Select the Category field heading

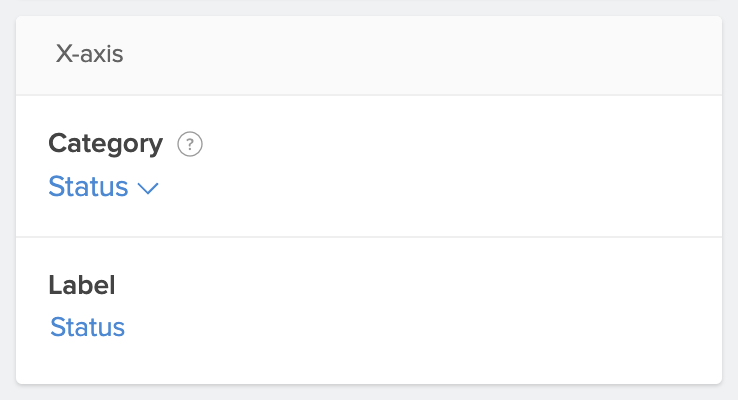(x=105, y=144)
